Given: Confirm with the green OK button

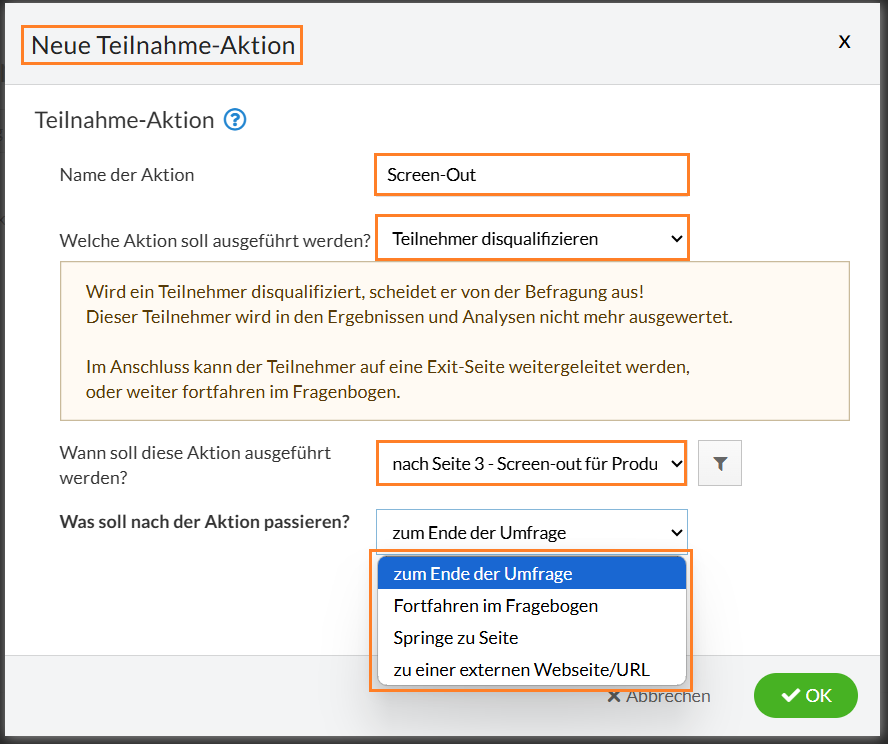Looking at the screenshot, I should point(806,696).
